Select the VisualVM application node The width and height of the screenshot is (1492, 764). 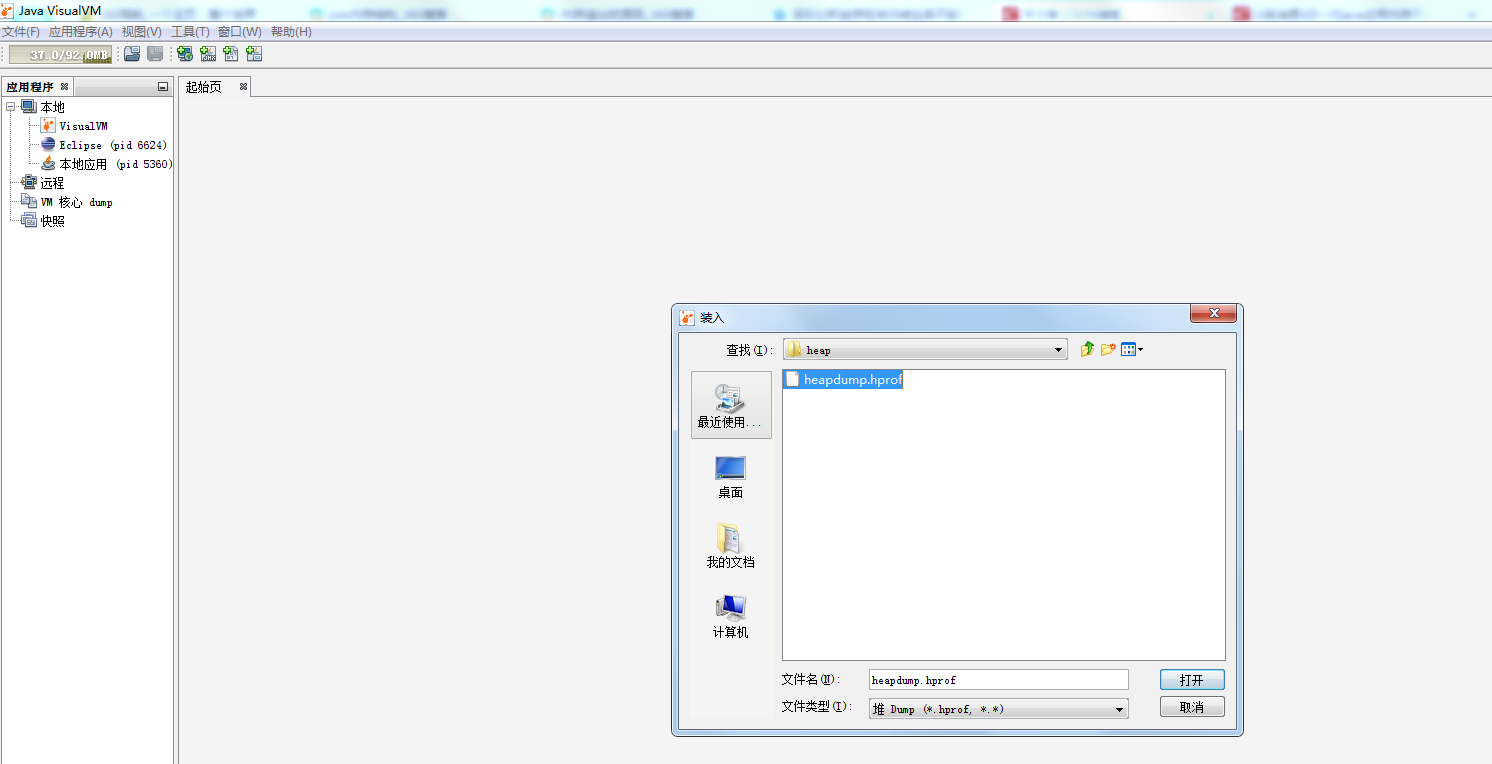pos(83,126)
